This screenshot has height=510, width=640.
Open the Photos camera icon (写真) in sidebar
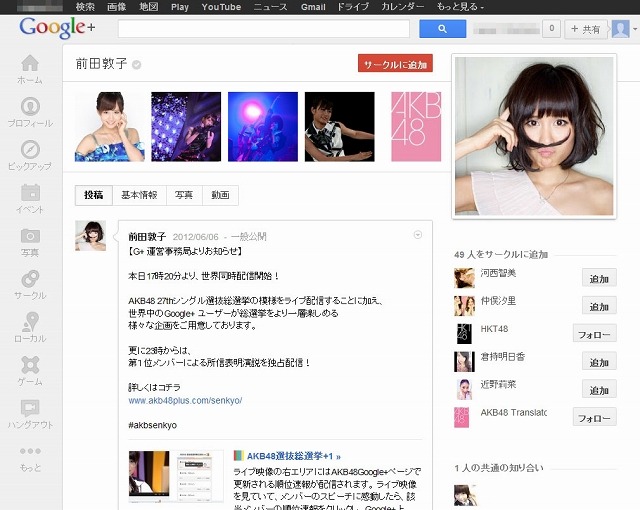[x=30, y=236]
